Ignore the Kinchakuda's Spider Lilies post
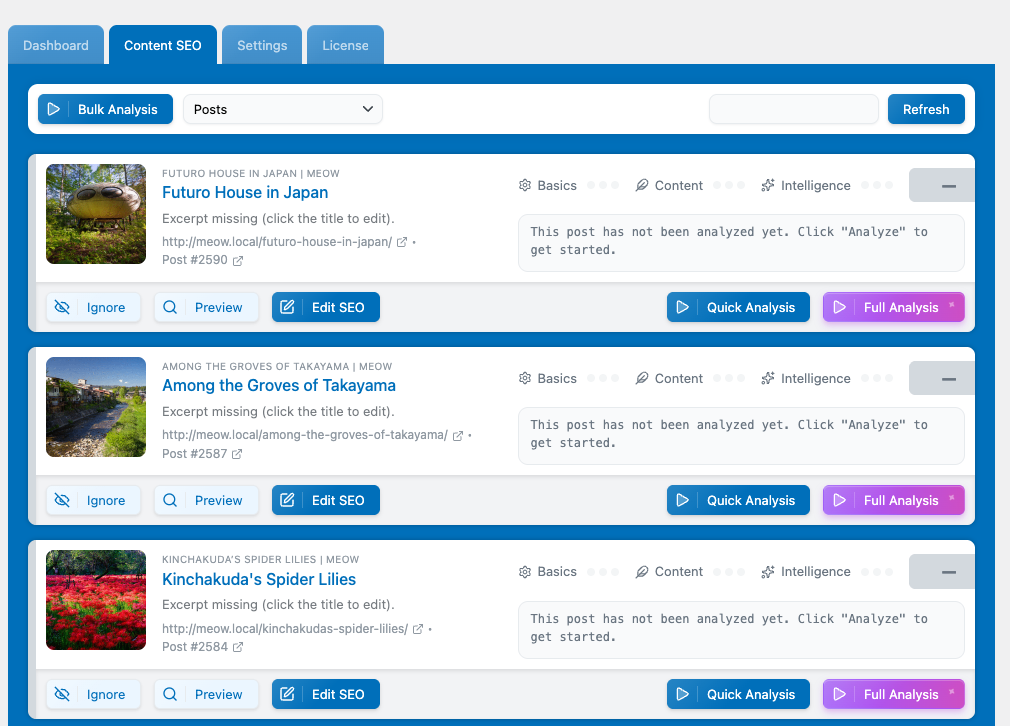This screenshot has height=726, width=1010. 93,694
